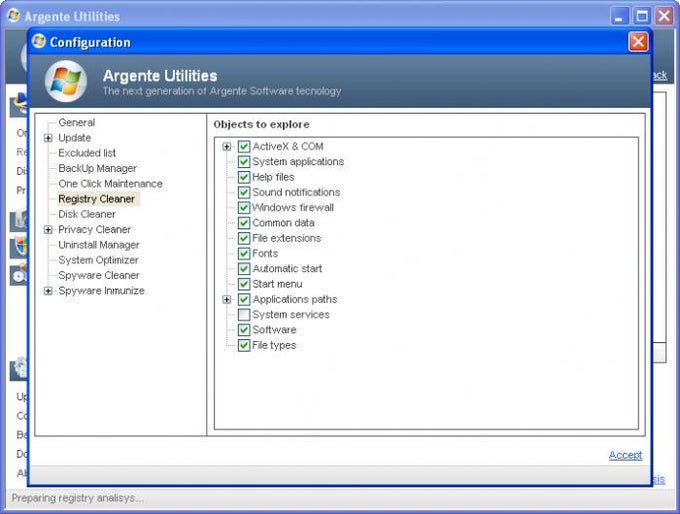Close the Configuration dialog
The image size is (680, 514).
[x=638, y=42]
